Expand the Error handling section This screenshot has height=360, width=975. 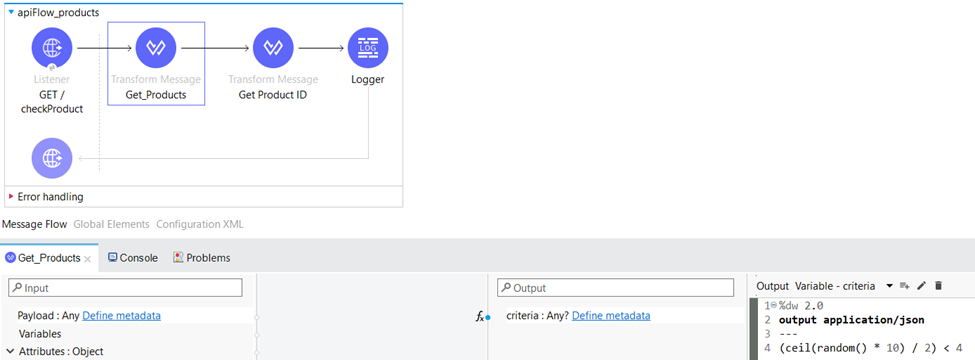click(11, 196)
